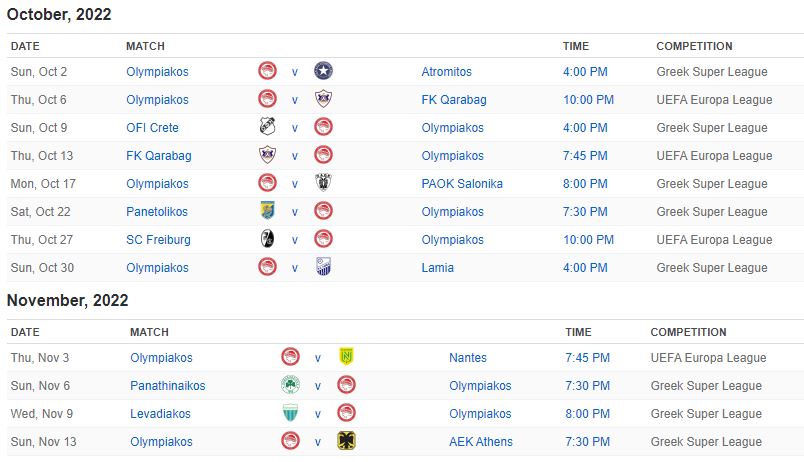Click the Panathinaikos green crest icon
Screen dimensions: 804x462
(290, 385)
